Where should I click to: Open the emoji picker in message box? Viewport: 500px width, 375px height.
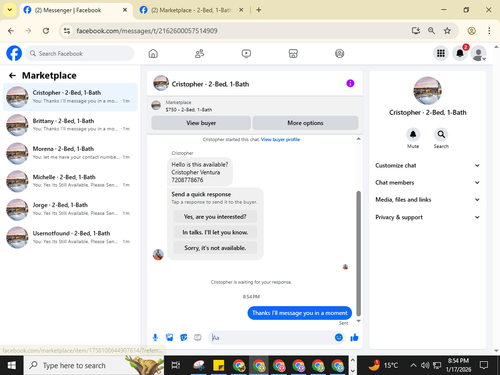[x=339, y=337]
